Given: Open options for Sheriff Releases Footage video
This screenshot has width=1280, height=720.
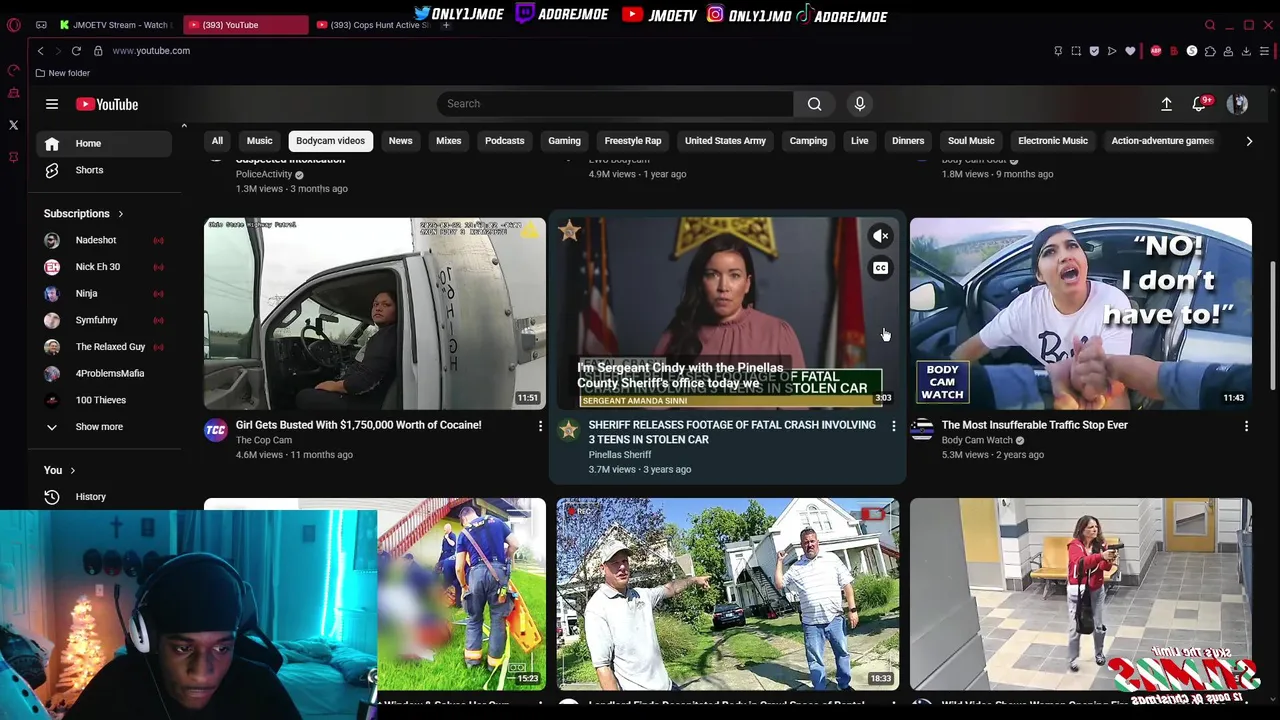Looking at the screenshot, I should [x=893, y=426].
